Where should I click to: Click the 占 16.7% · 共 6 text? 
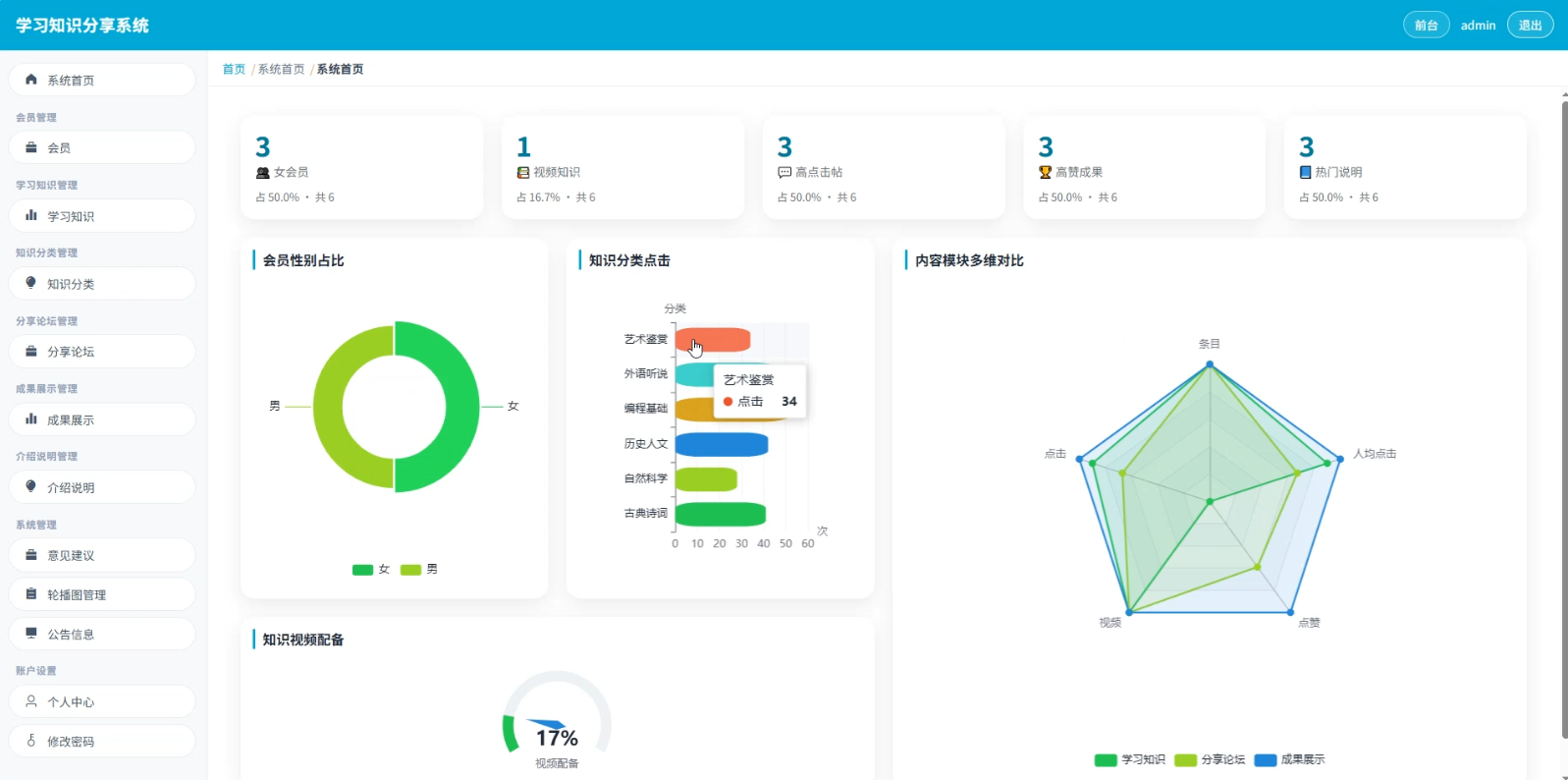coord(556,197)
